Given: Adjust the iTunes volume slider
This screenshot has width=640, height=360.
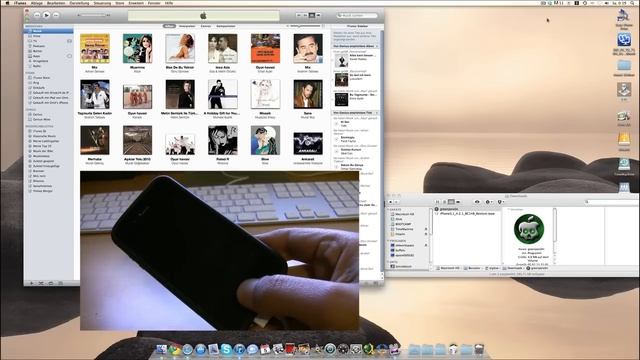Looking at the screenshot, I should (93, 15).
